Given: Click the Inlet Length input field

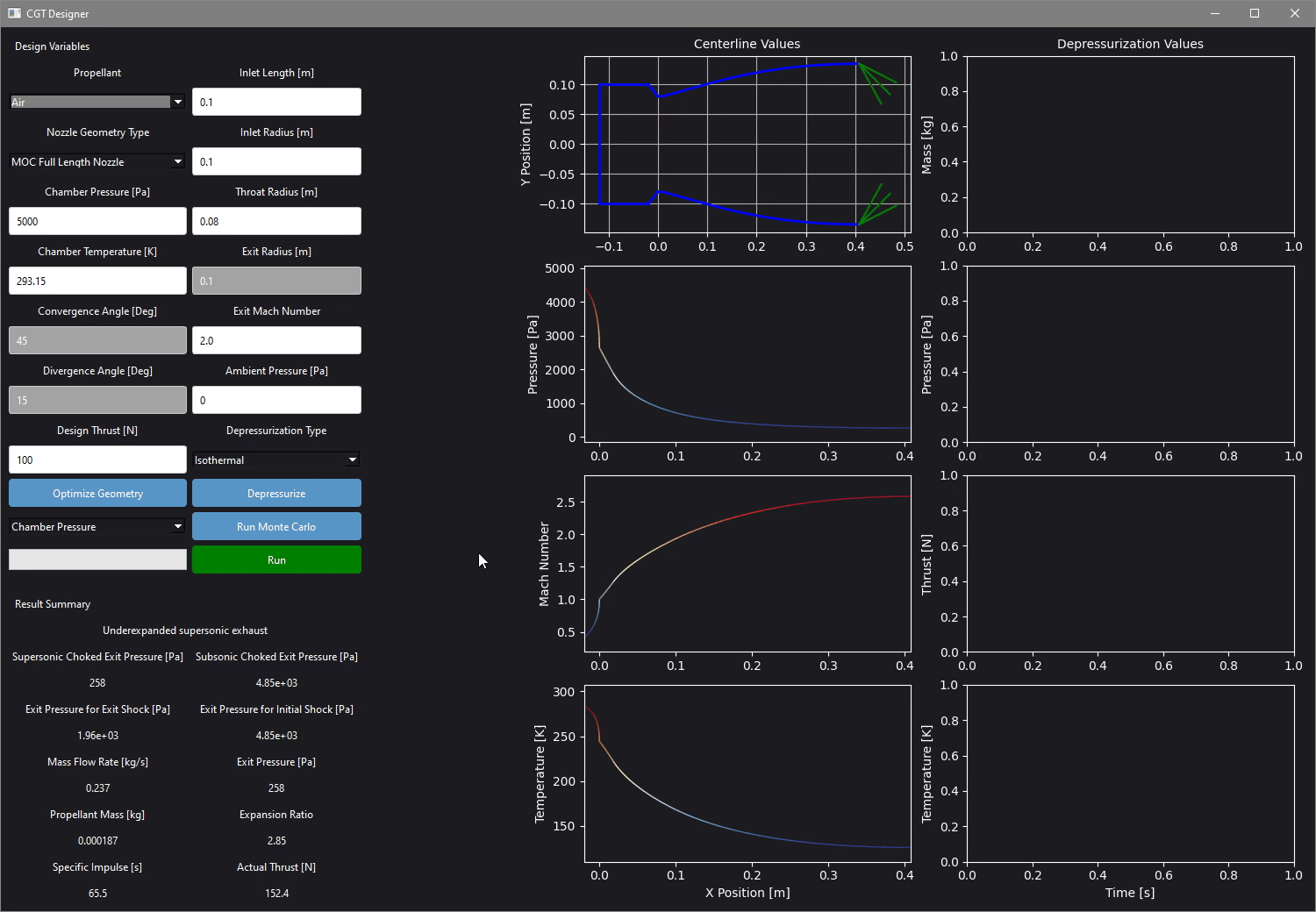Looking at the screenshot, I should click(x=276, y=102).
